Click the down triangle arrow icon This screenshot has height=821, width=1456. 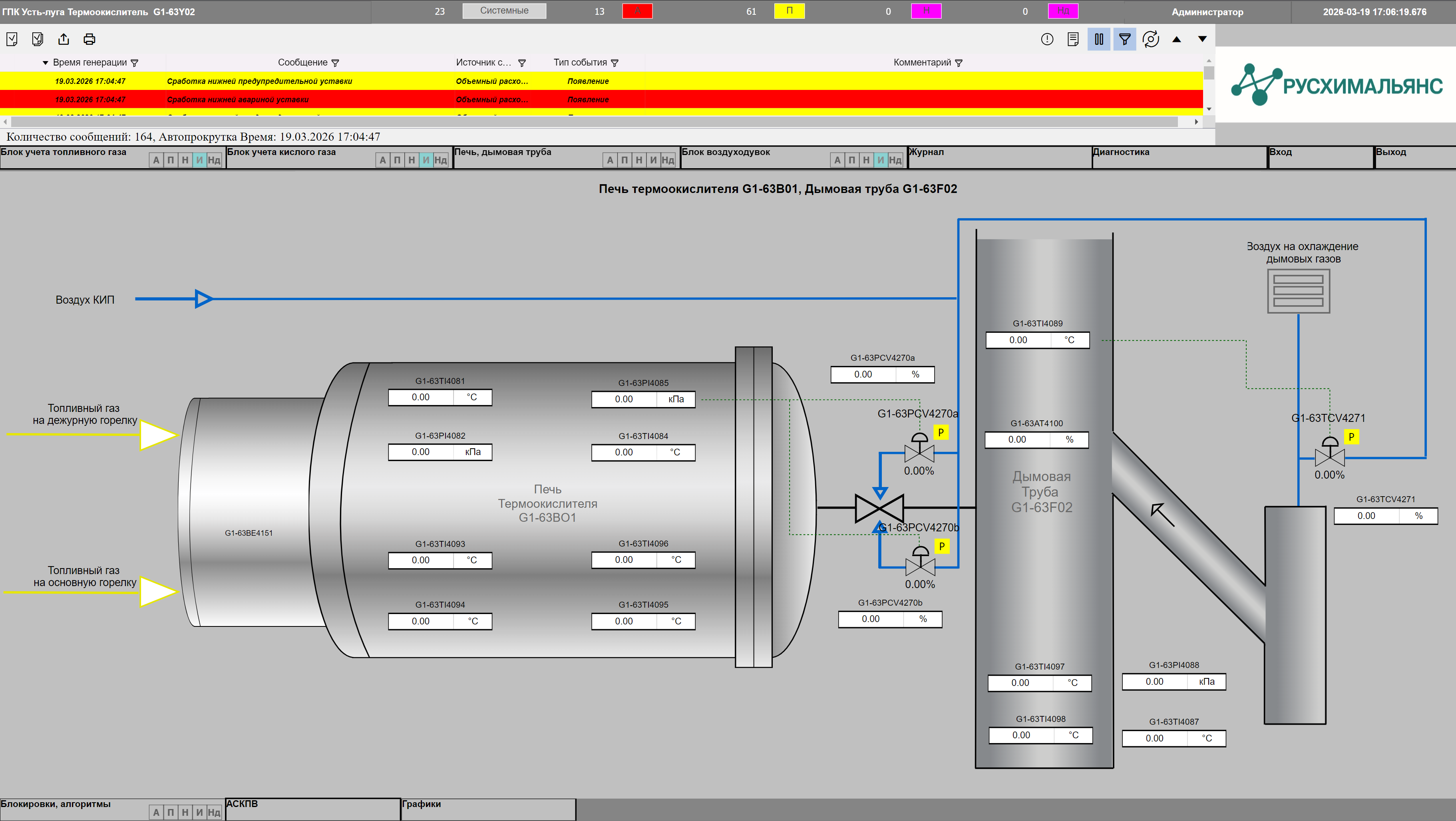(1203, 40)
